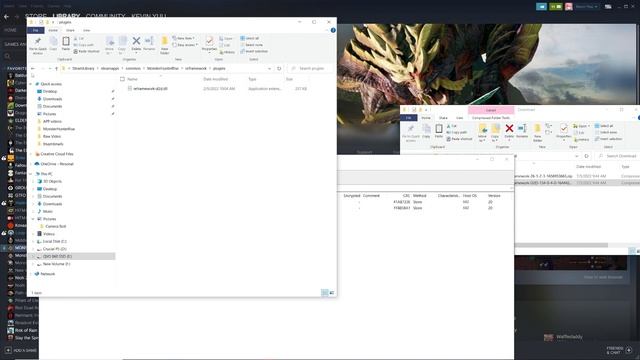Click Search Downloads field
The image size is (640, 360).
(618, 156)
